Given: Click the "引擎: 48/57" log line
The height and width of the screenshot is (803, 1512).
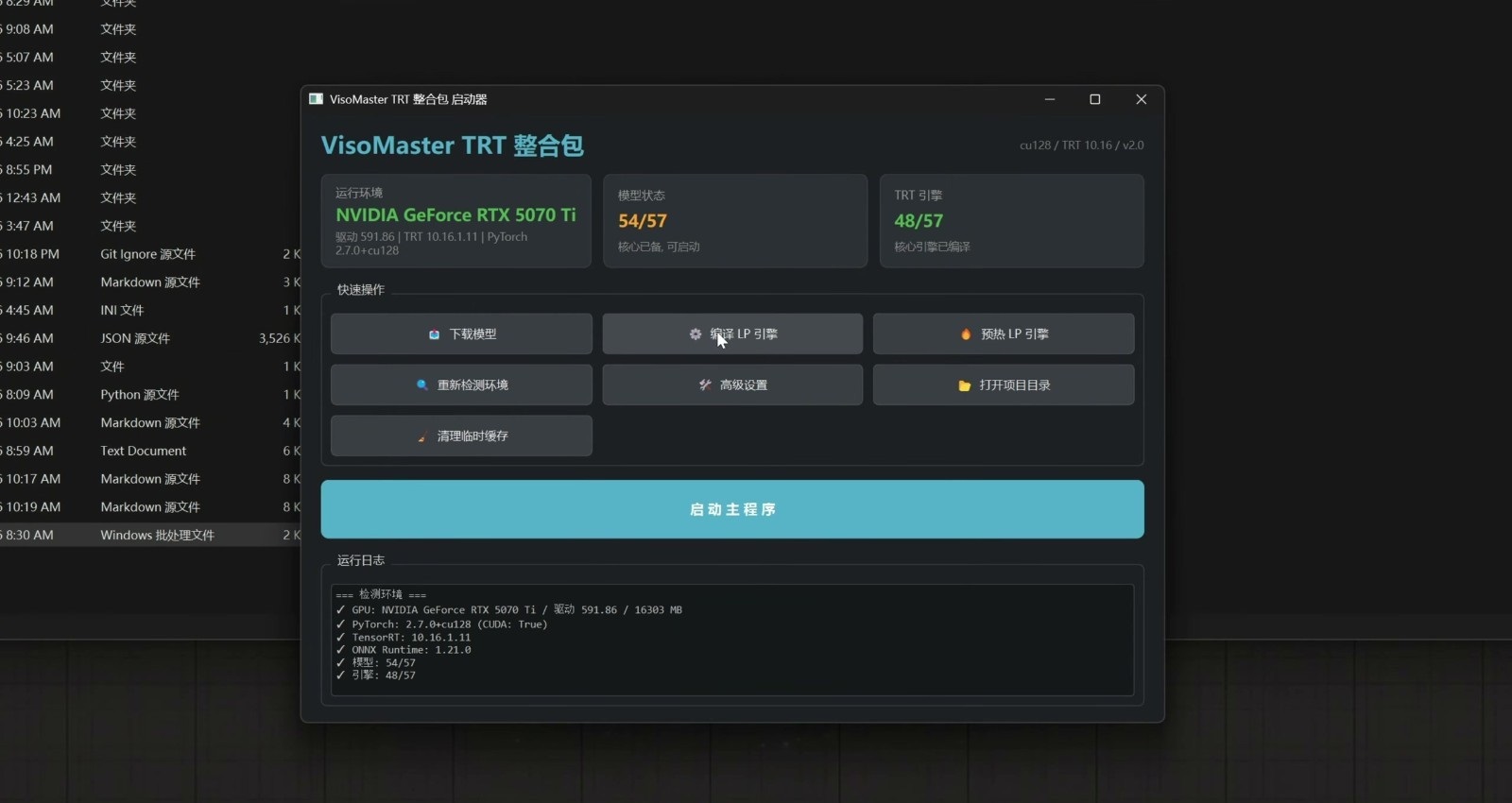Looking at the screenshot, I should click(375, 675).
